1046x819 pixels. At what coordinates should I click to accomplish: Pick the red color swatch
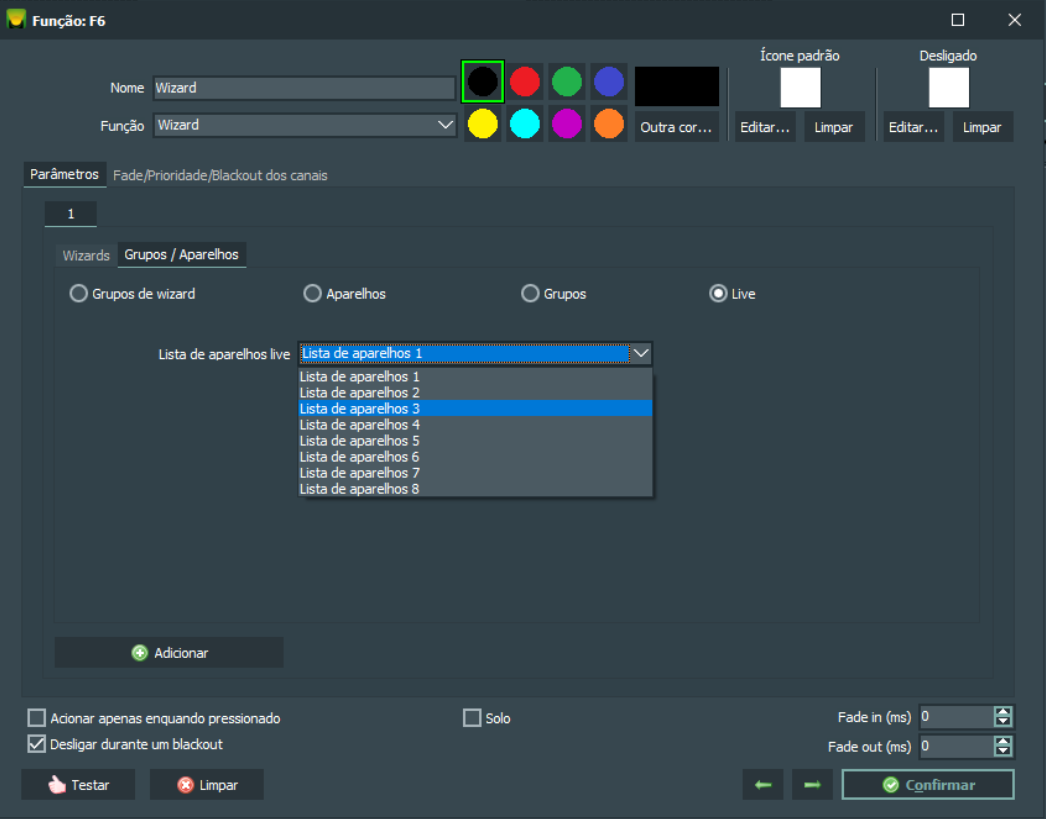525,81
